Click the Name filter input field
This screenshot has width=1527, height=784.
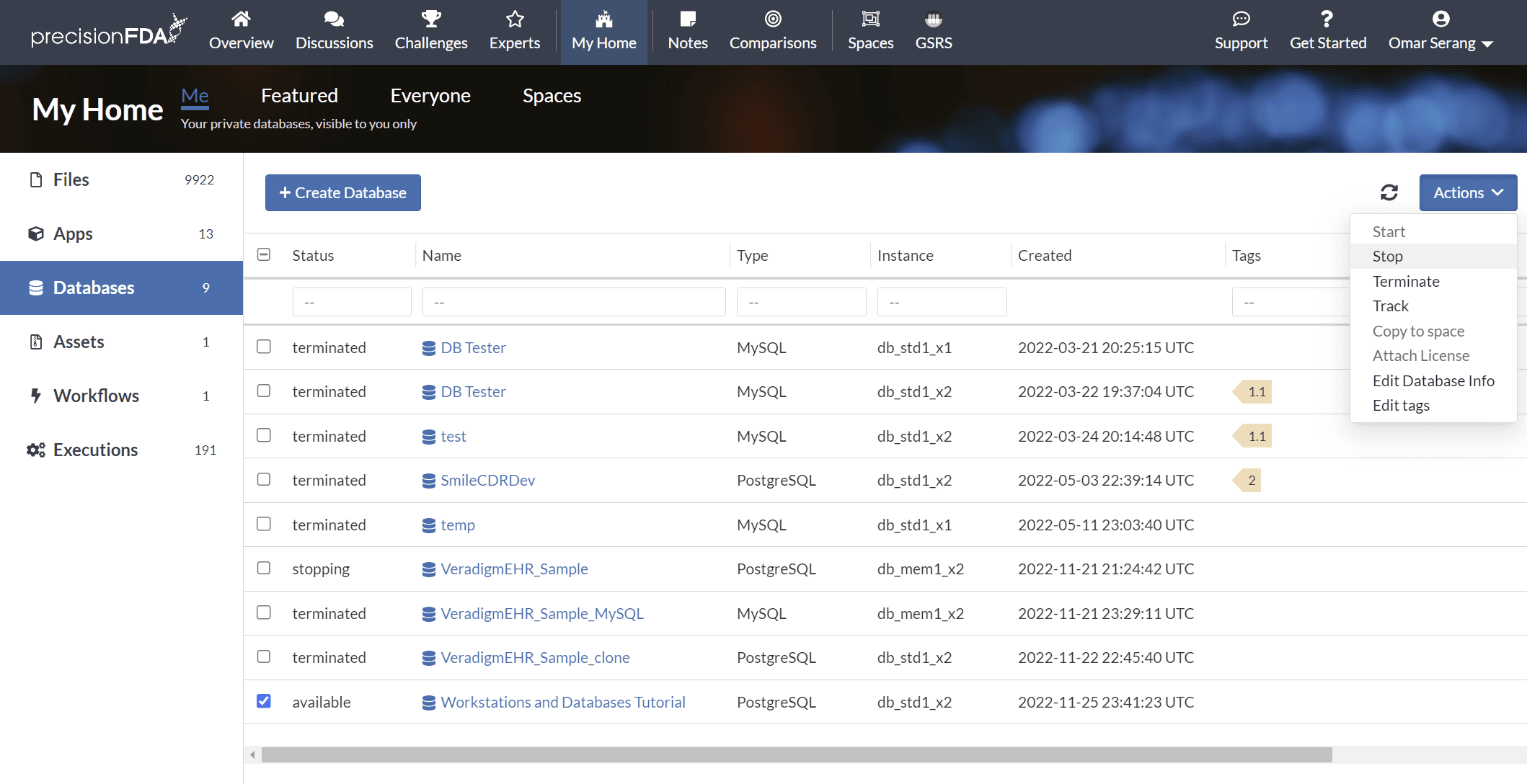click(x=573, y=302)
